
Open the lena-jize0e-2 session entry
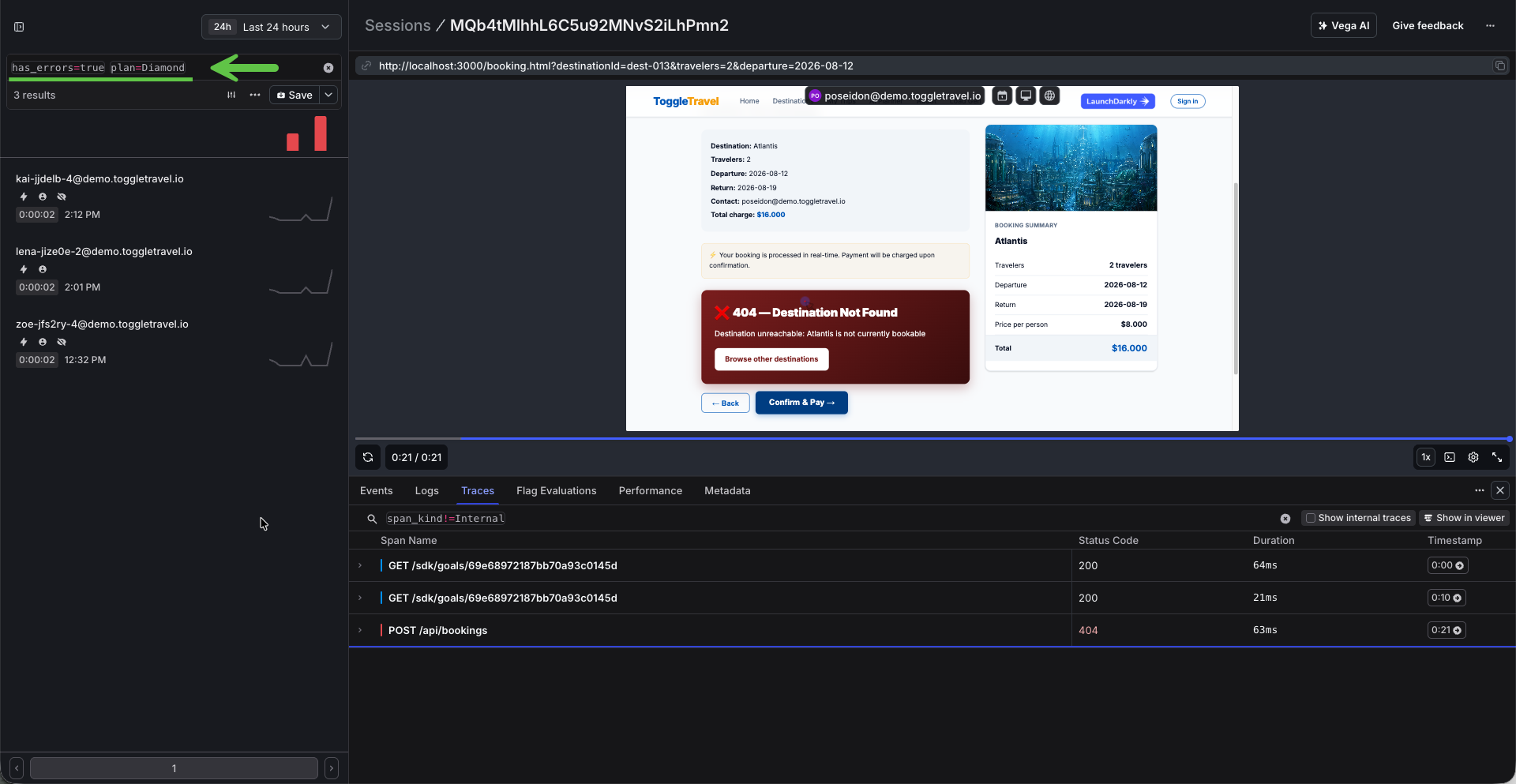click(174, 269)
